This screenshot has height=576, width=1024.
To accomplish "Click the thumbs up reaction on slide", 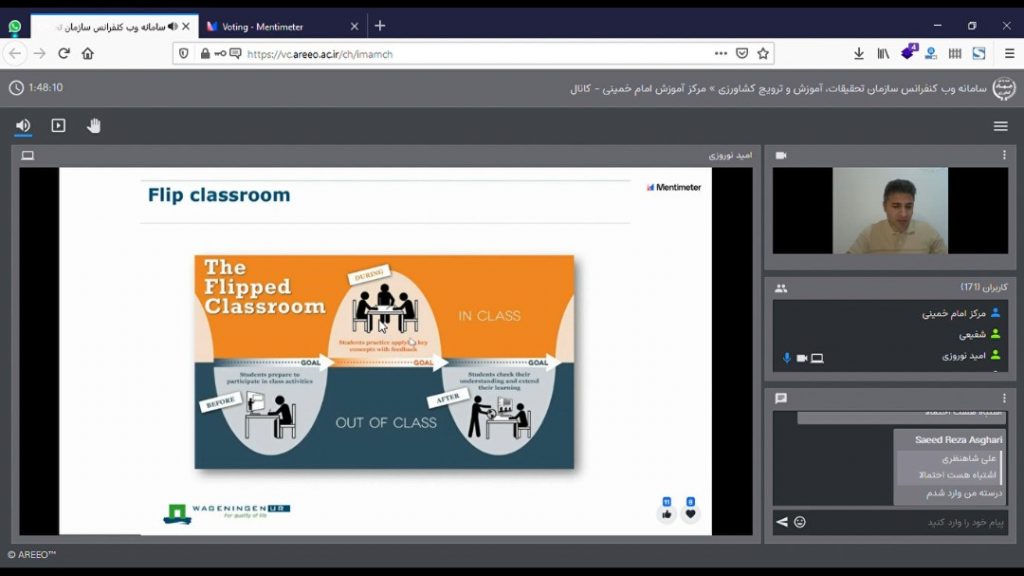I will point(666,514).
